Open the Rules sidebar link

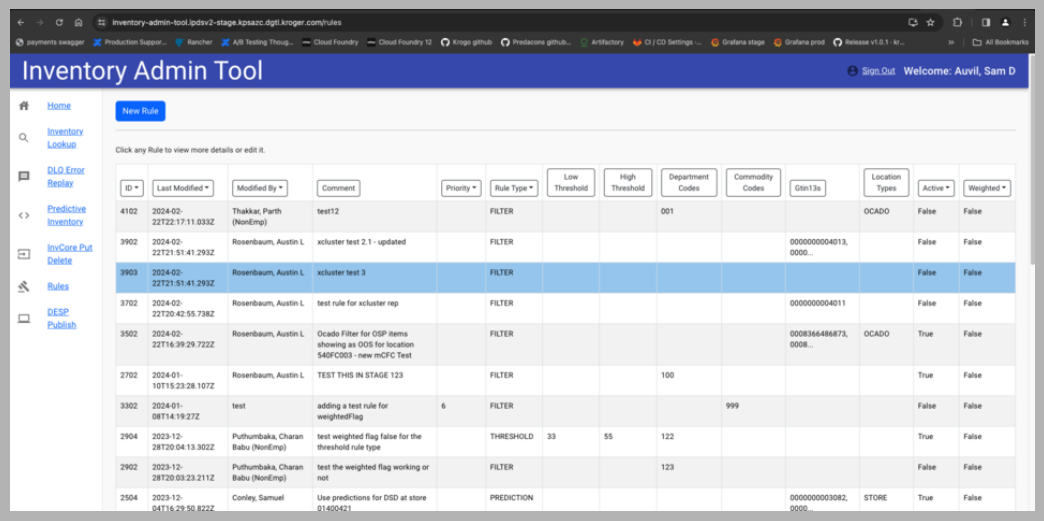[x=58, y=286]
